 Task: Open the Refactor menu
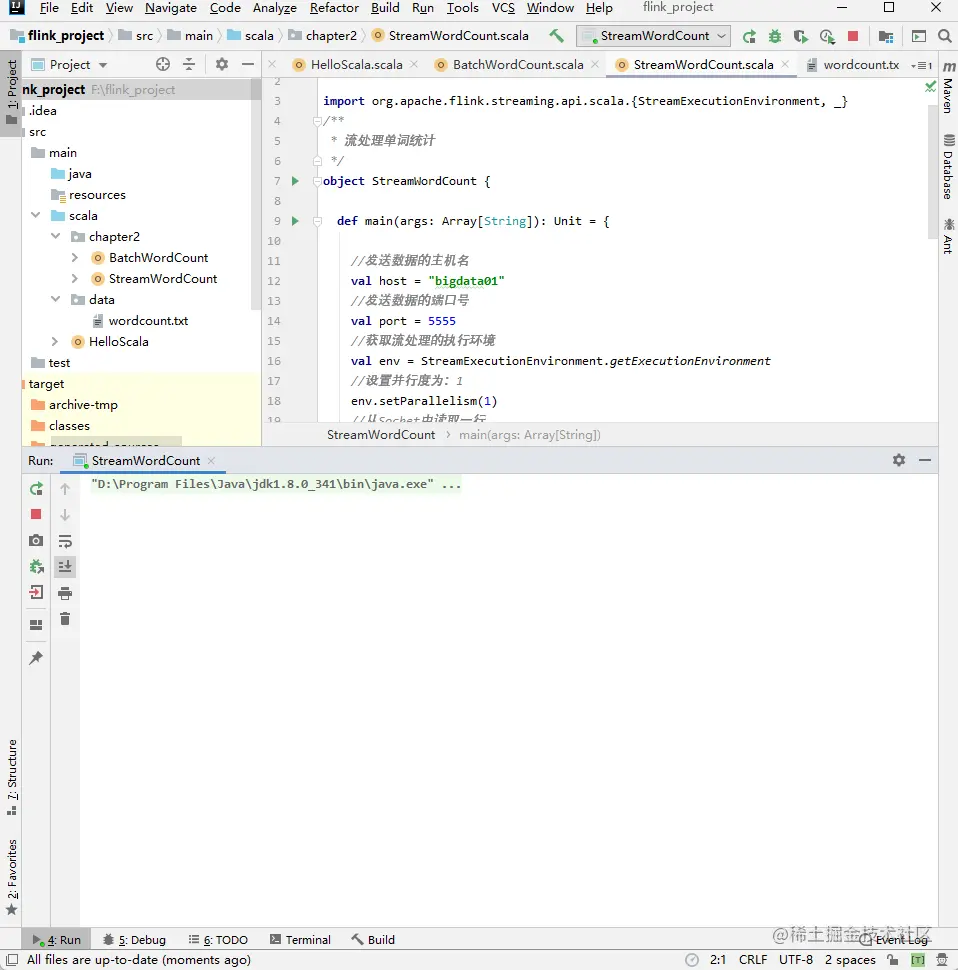334,8
